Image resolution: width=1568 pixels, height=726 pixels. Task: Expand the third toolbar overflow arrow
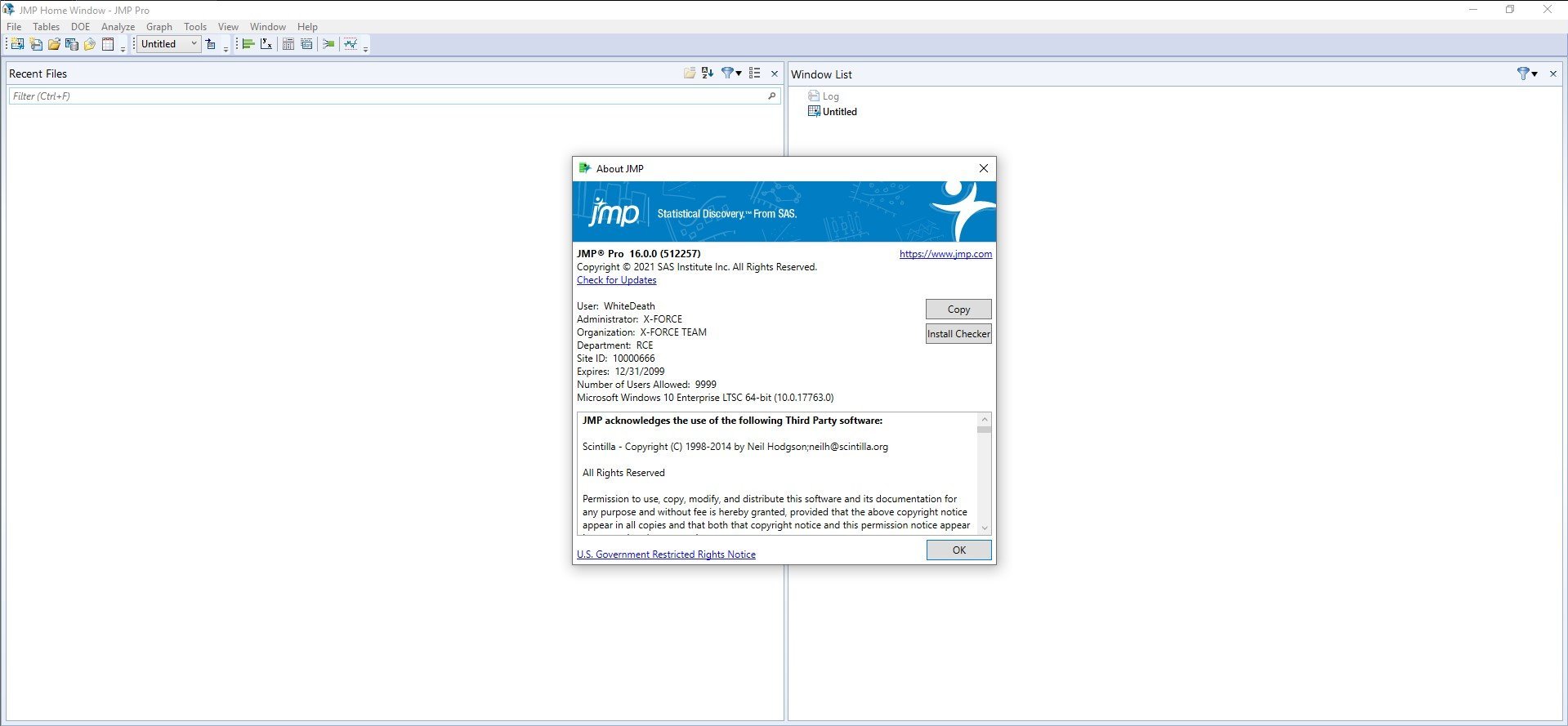[x=365, y=49]
